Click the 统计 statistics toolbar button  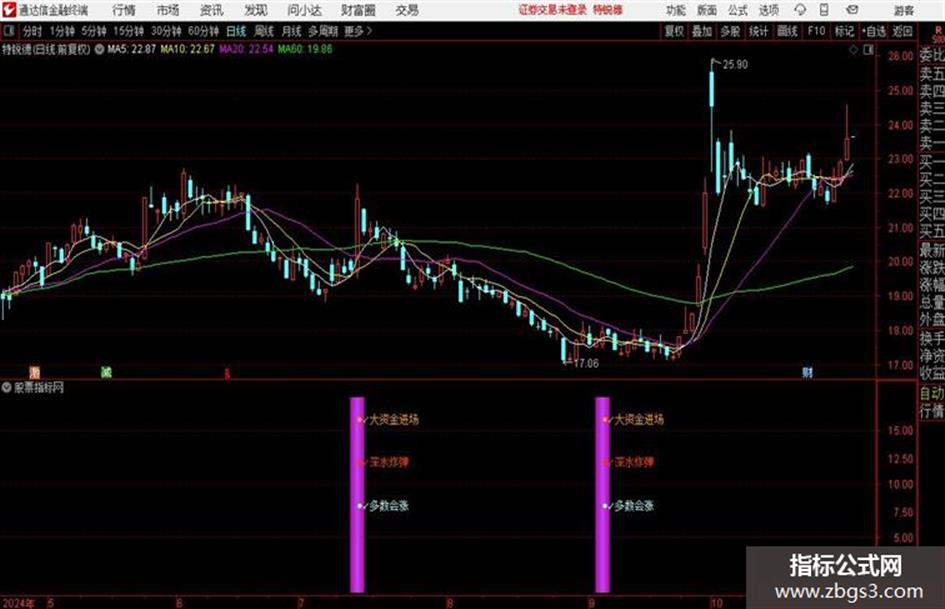(759, 31)
